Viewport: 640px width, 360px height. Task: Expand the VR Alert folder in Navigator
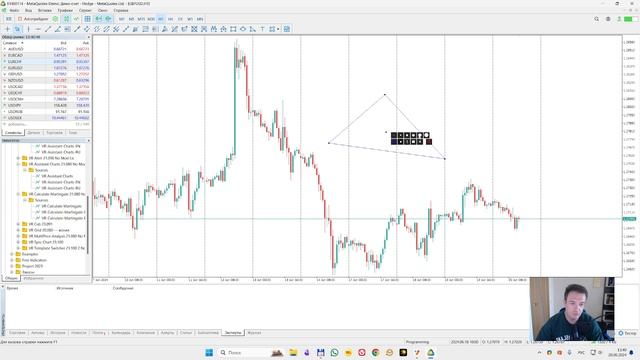18,158
